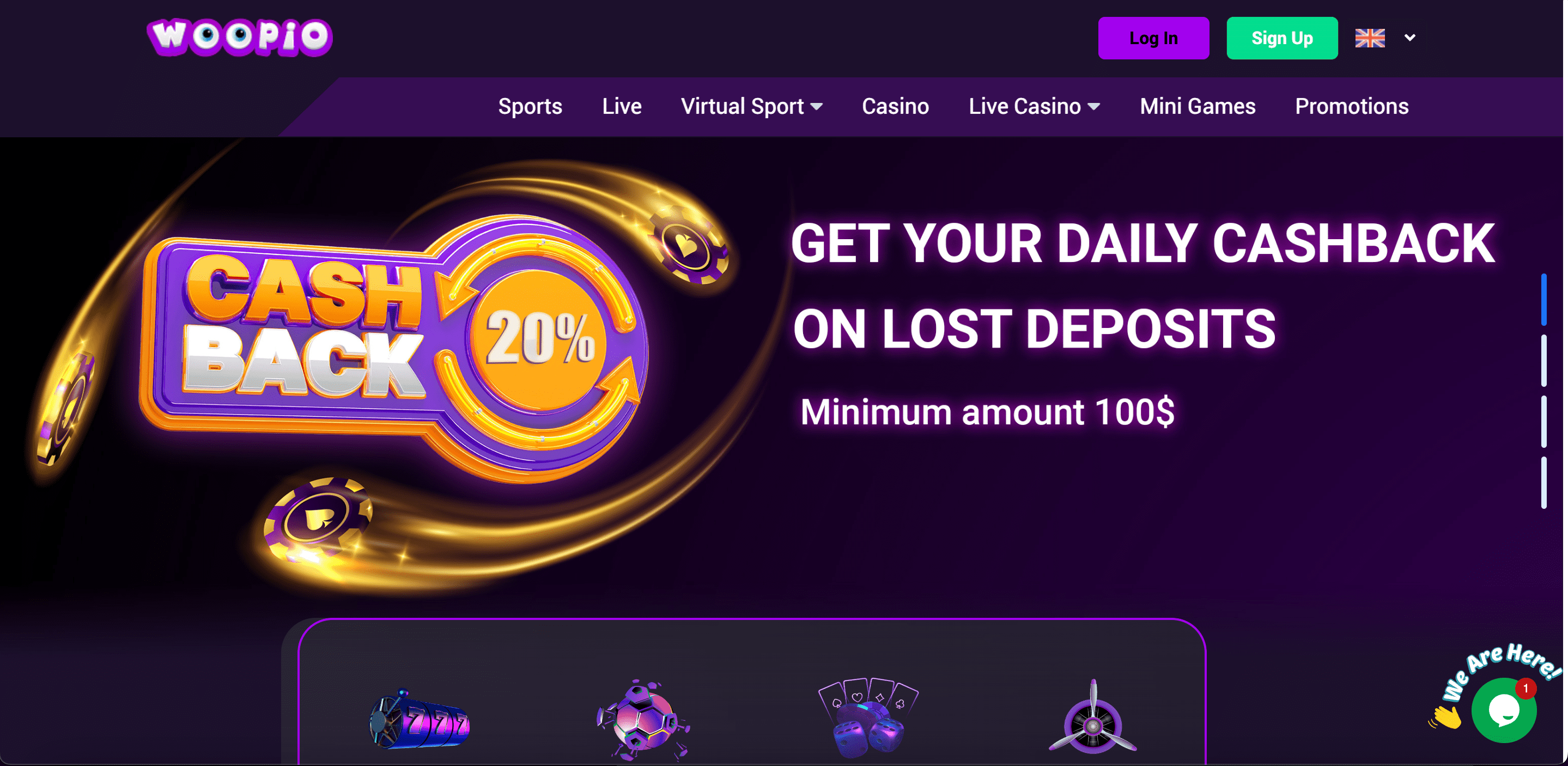Click the green Sign Up button

(1282, 38)
